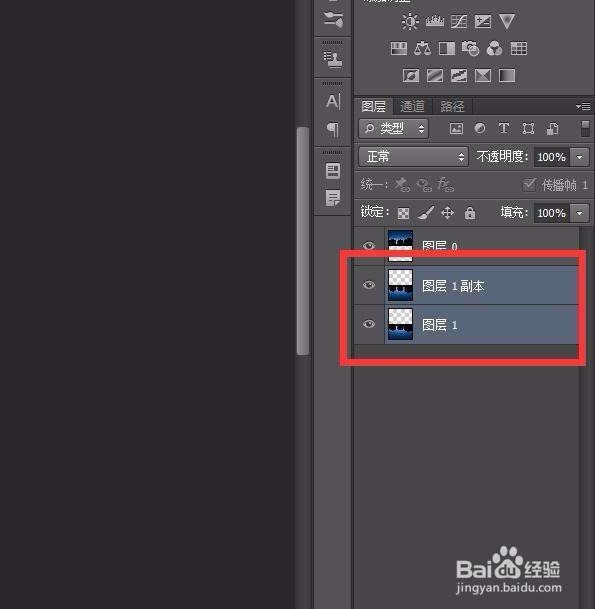Add a Color Balance adjustment
Screen dimensions: 595x609
423,49
